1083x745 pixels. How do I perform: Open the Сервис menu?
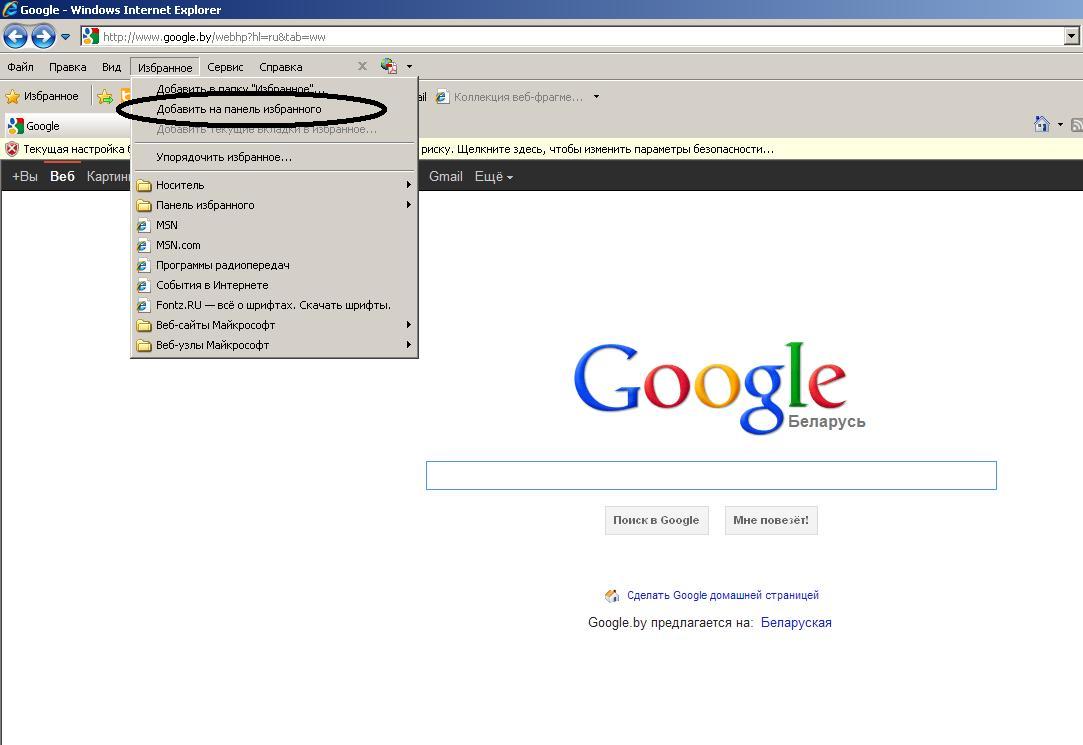click(x=225, y=67)
